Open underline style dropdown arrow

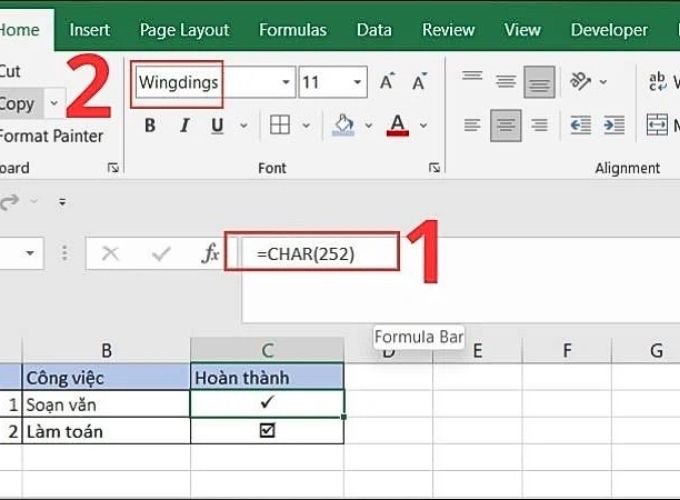pyautogui.click(x=244, y=126)
